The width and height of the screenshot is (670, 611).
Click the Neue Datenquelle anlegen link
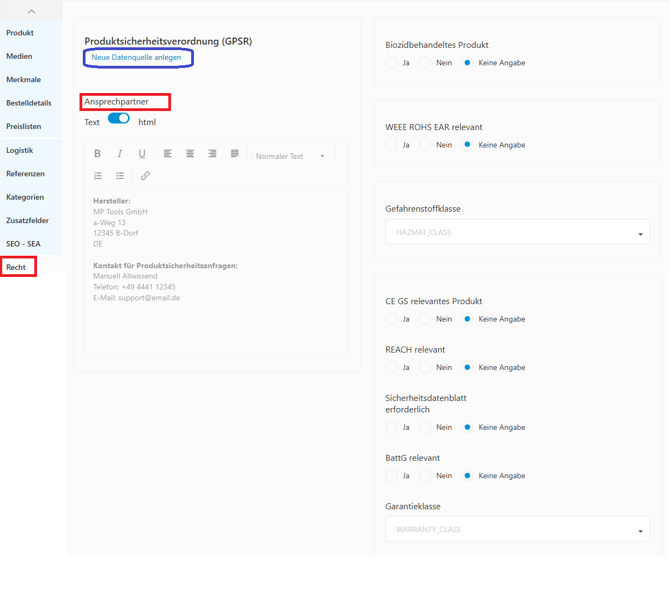click(x=137, y=58)
